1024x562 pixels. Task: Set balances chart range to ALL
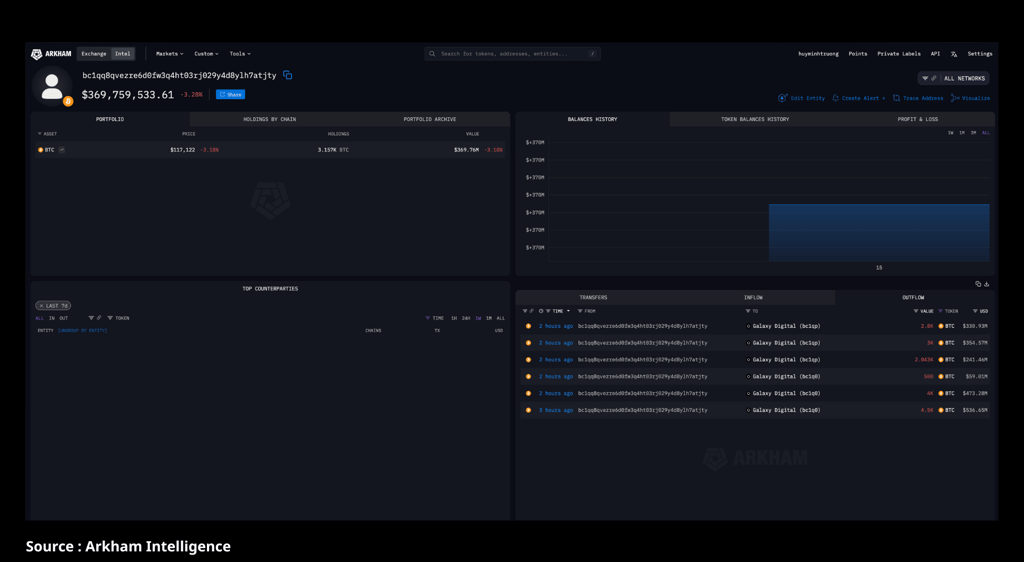986,133
